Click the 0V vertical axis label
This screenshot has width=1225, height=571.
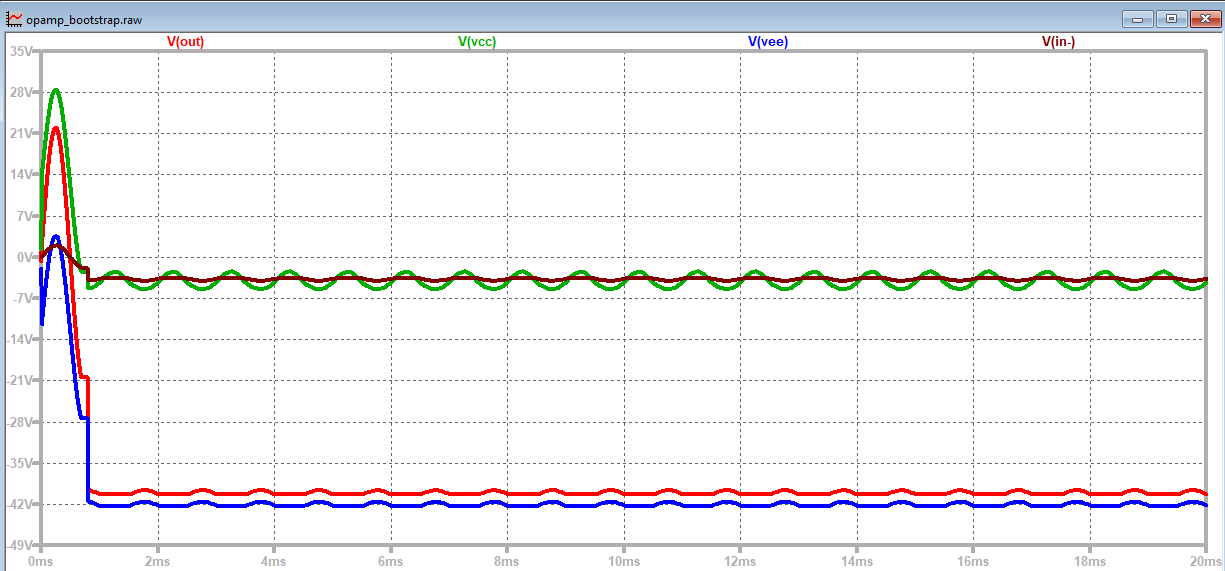pos(24,257)
